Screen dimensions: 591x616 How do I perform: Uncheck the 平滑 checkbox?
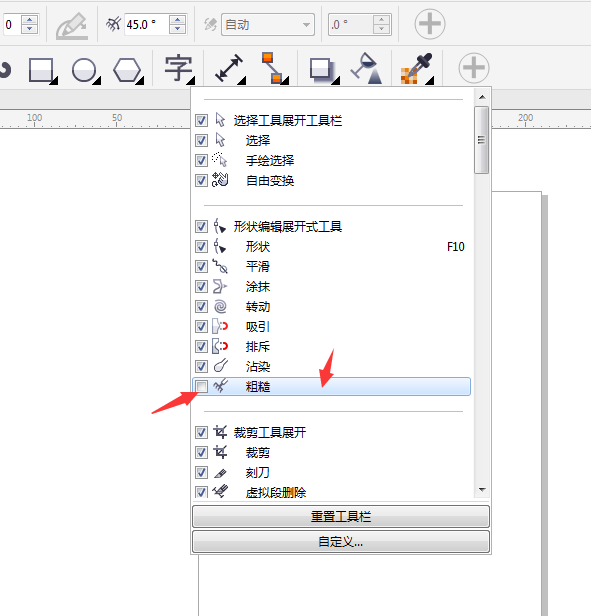click(x=201, y=266)
